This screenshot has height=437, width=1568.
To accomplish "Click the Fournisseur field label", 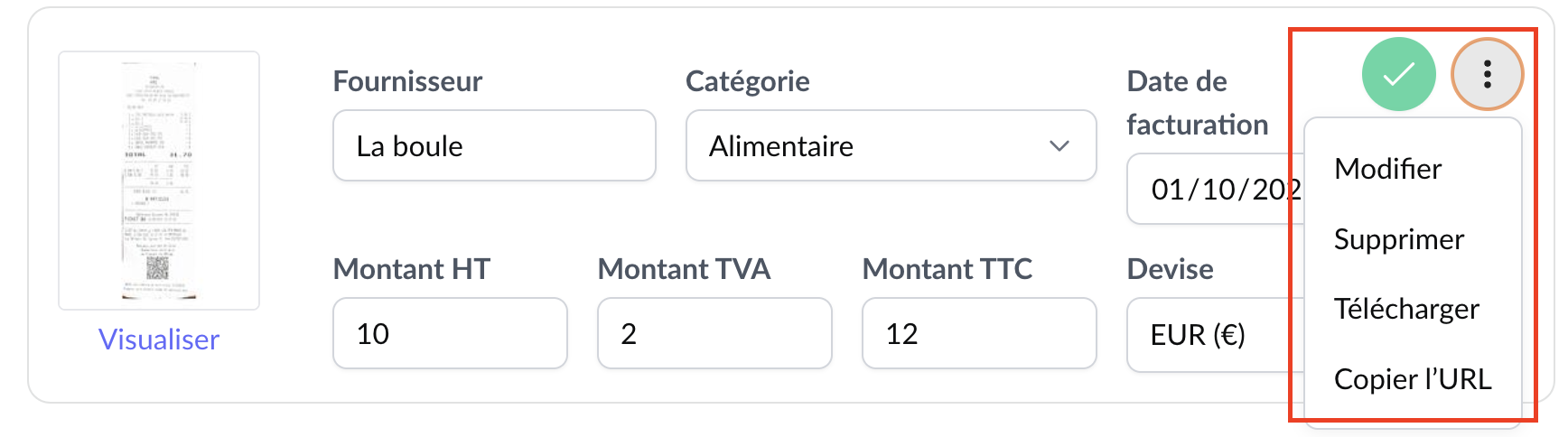I will (407, 81).
